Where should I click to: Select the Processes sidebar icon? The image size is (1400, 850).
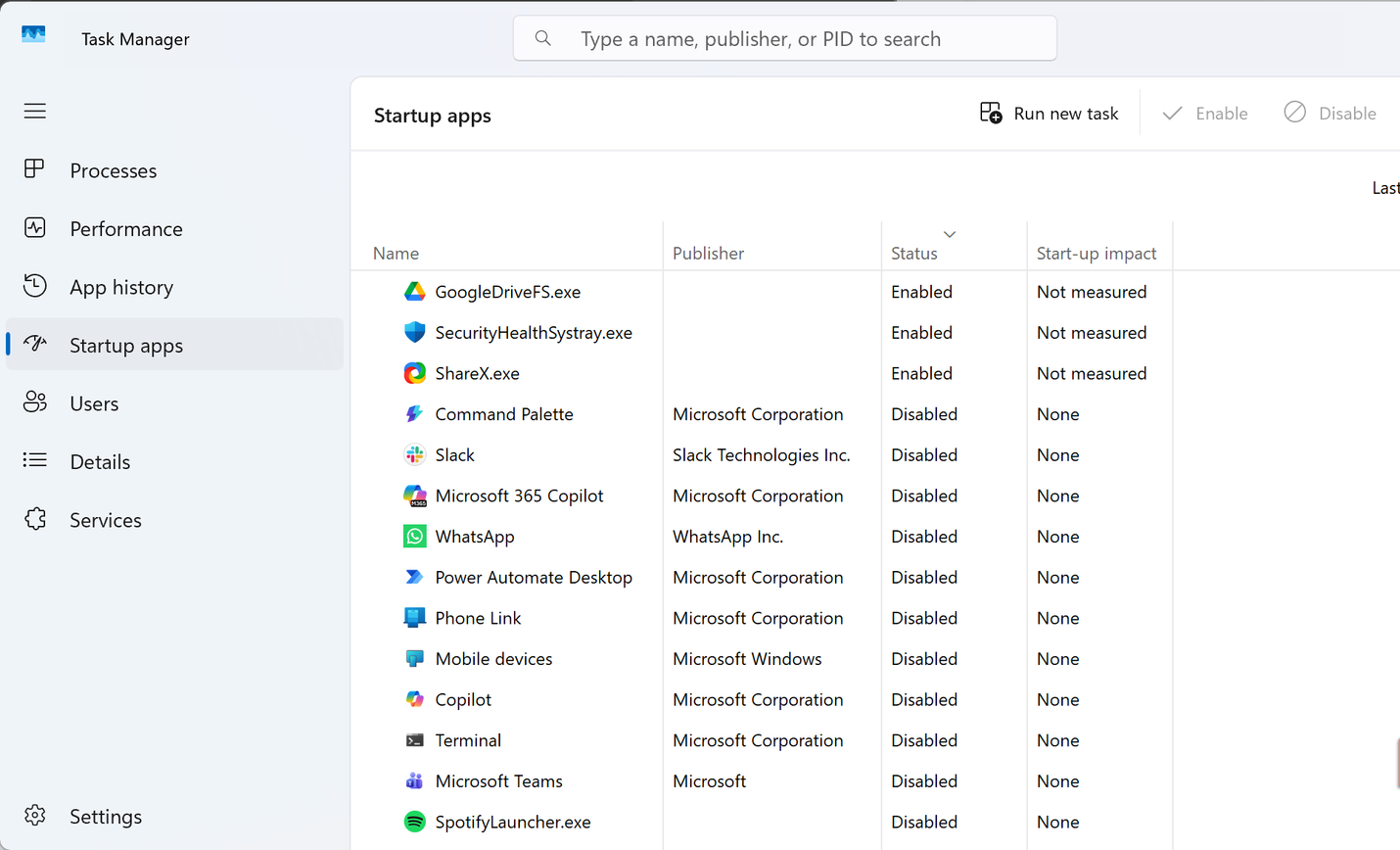(34, 169)
